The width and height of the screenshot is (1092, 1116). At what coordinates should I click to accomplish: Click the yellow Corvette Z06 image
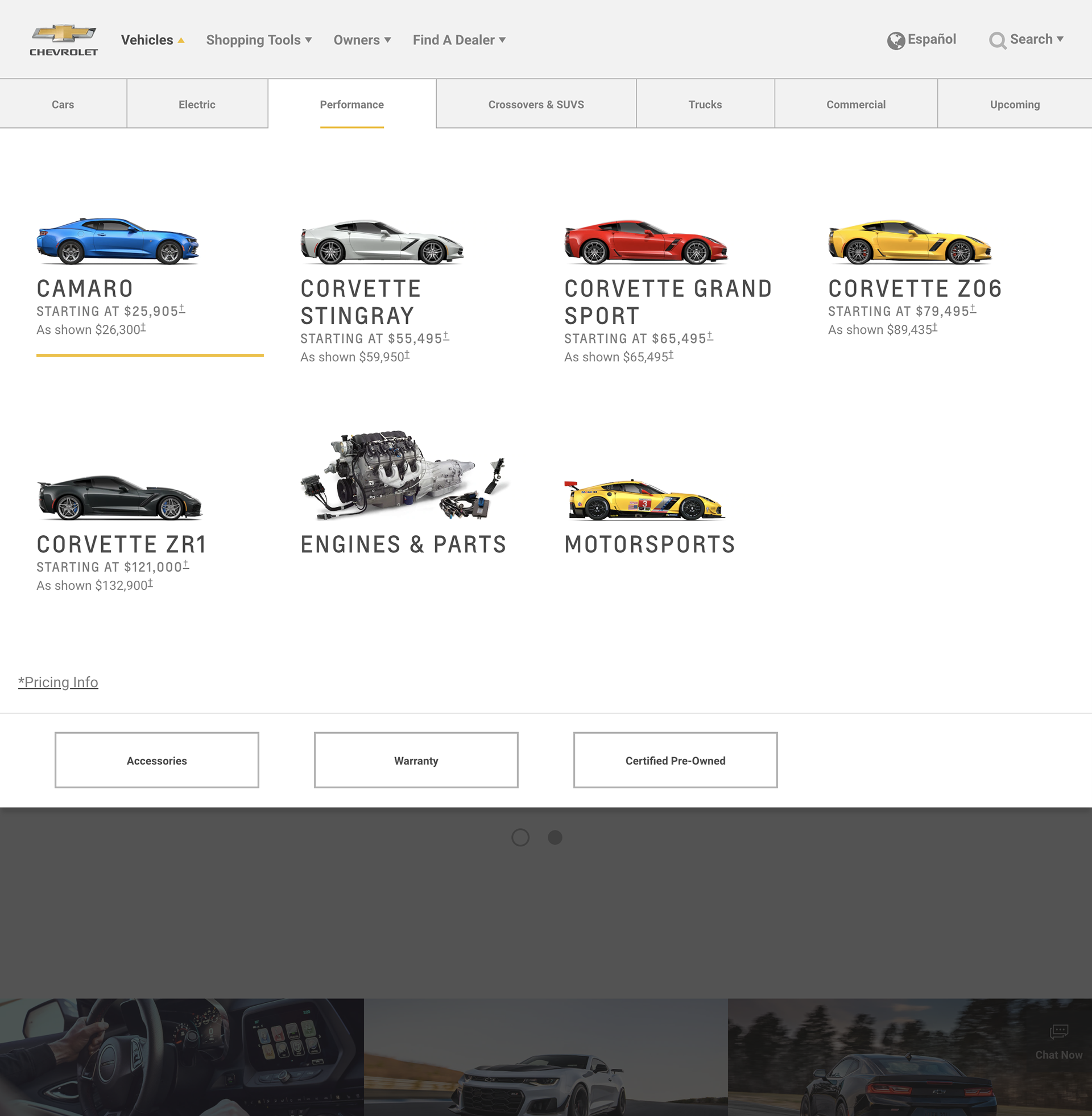coord(909,242)
